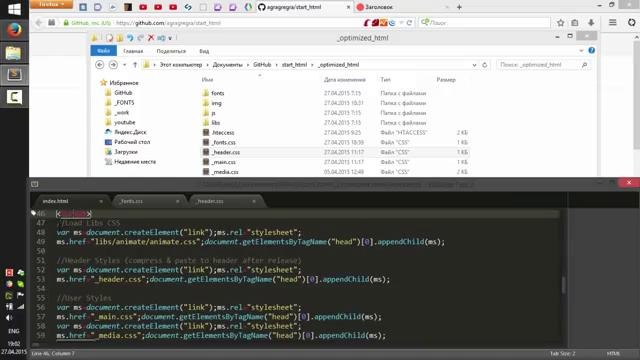Close the _header.css Sublime tab
Viewport: 640px width, 360px height.
254,201
